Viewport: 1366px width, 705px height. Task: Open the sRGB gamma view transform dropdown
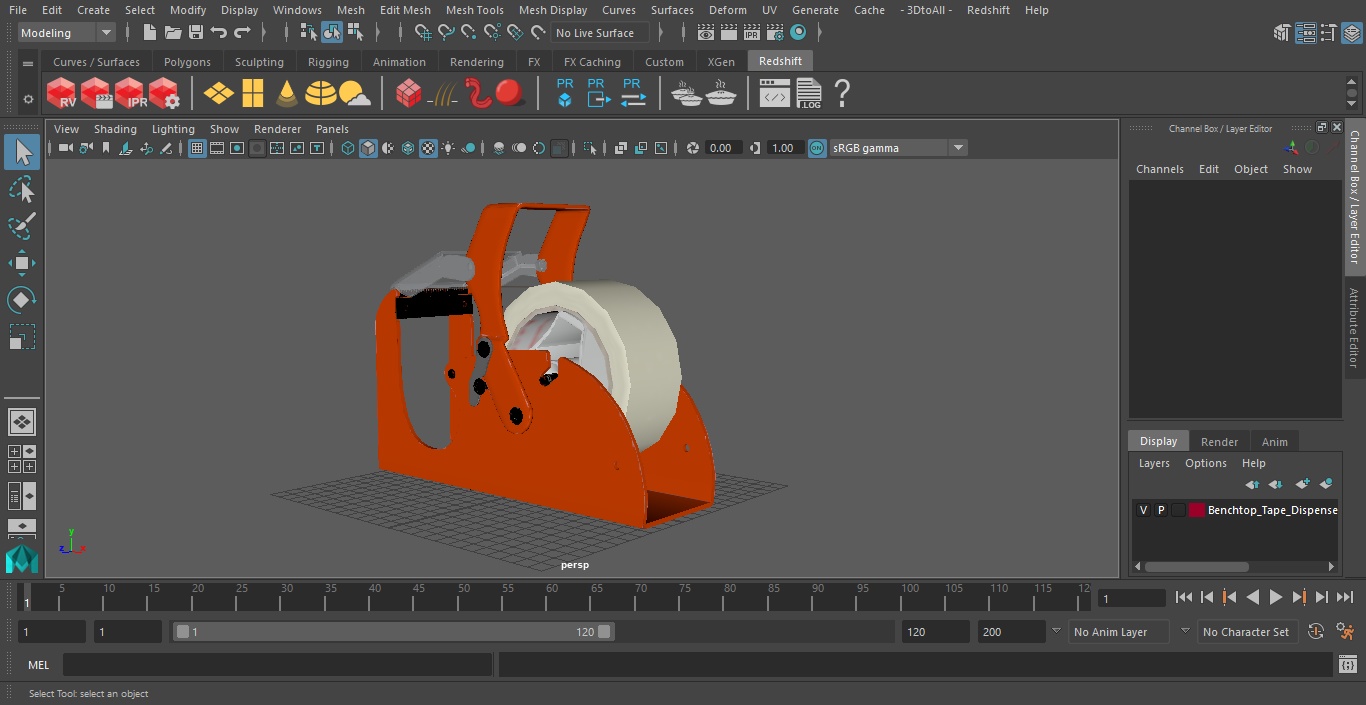point(897,148)
